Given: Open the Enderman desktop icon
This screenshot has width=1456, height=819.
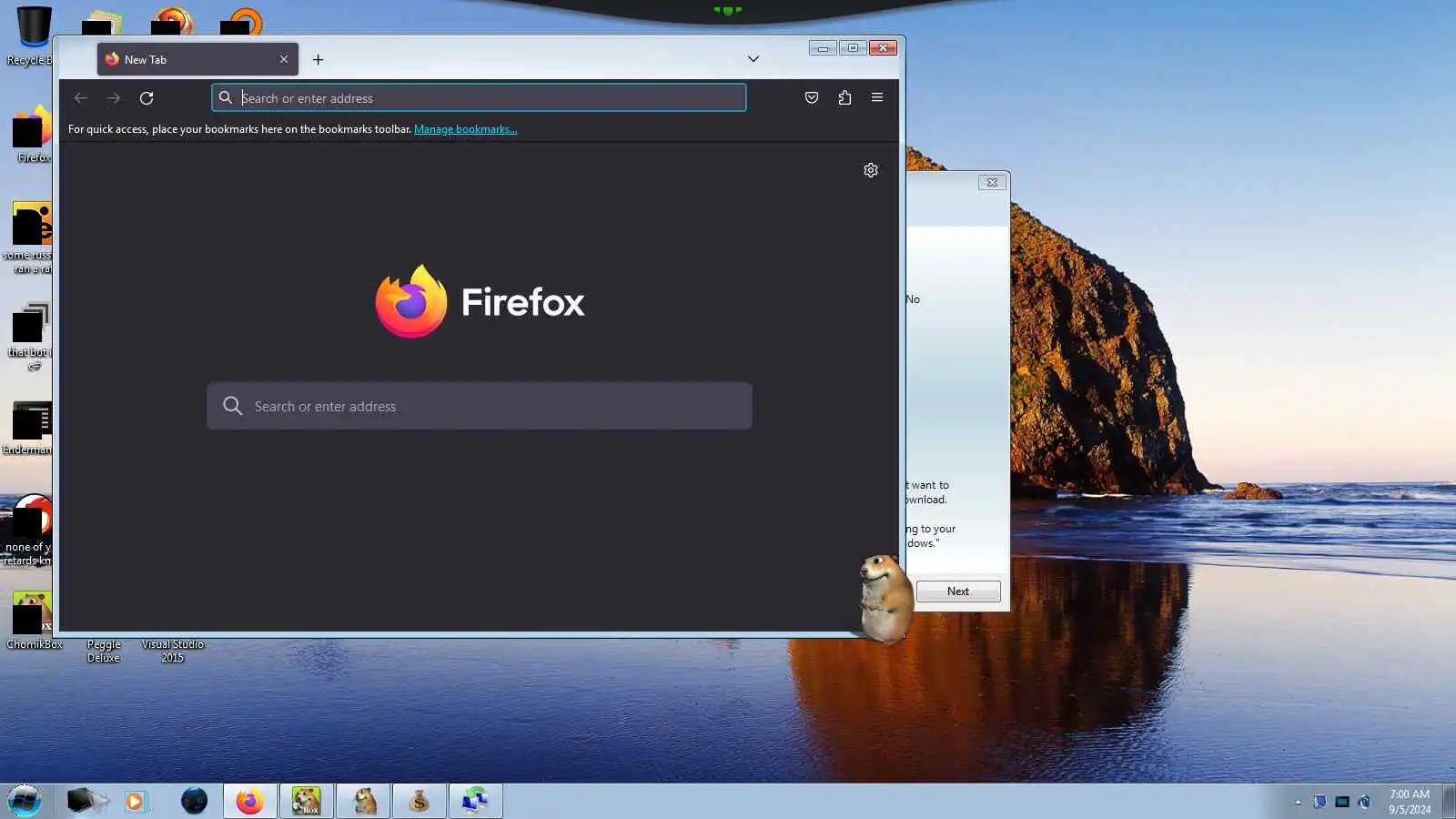Looking at the screenshot, I should pos(29,428).
